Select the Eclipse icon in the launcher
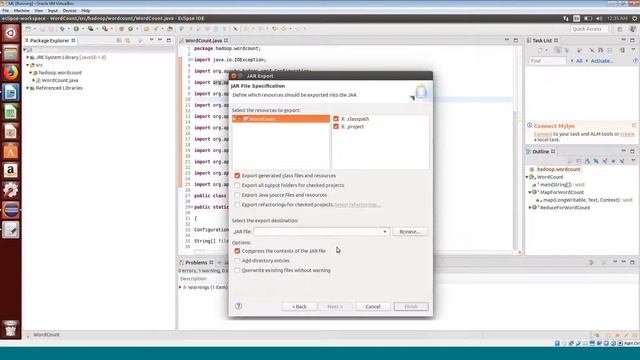The height and width of the screenshot is (360, 640). 11,210
